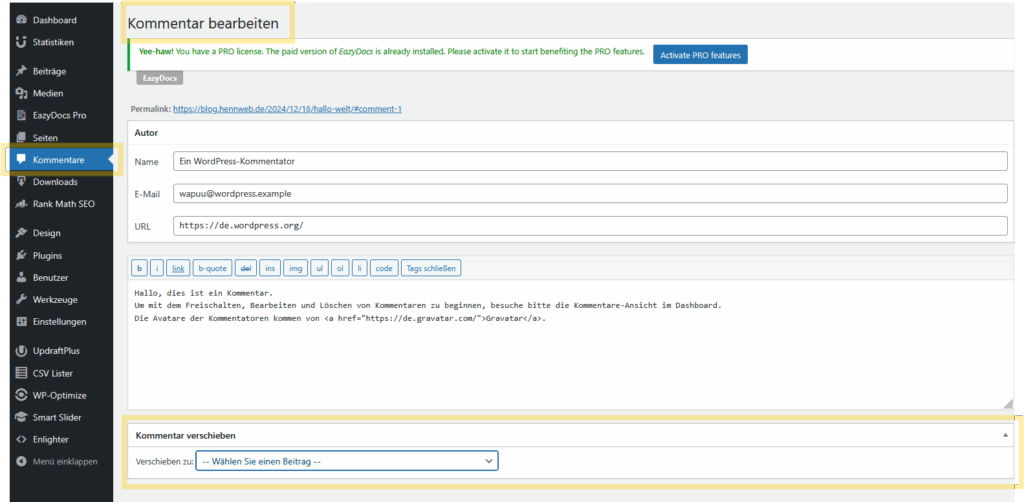Open the comment permalink URL

(287, 108)
